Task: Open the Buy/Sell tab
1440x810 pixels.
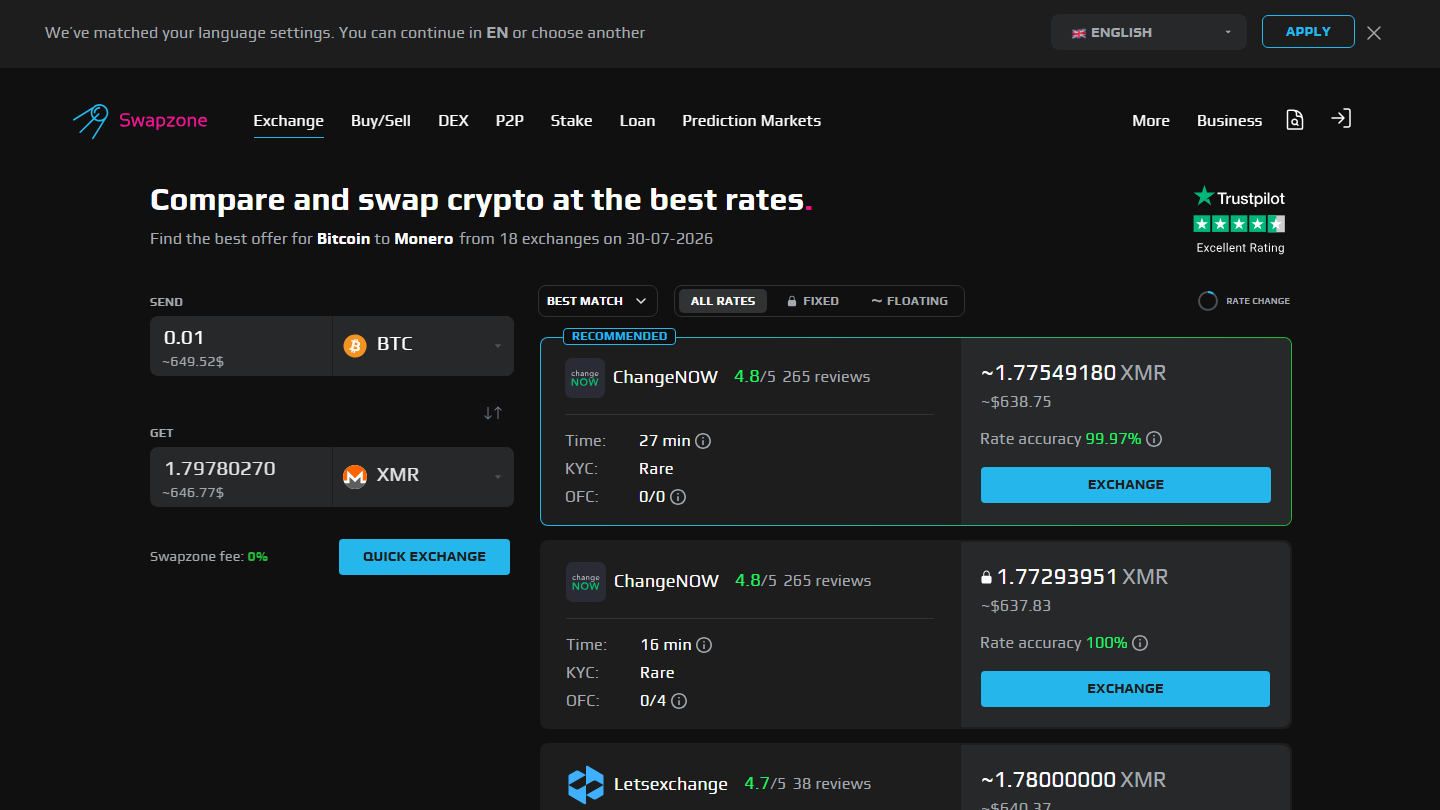Action: coord(381,120)
